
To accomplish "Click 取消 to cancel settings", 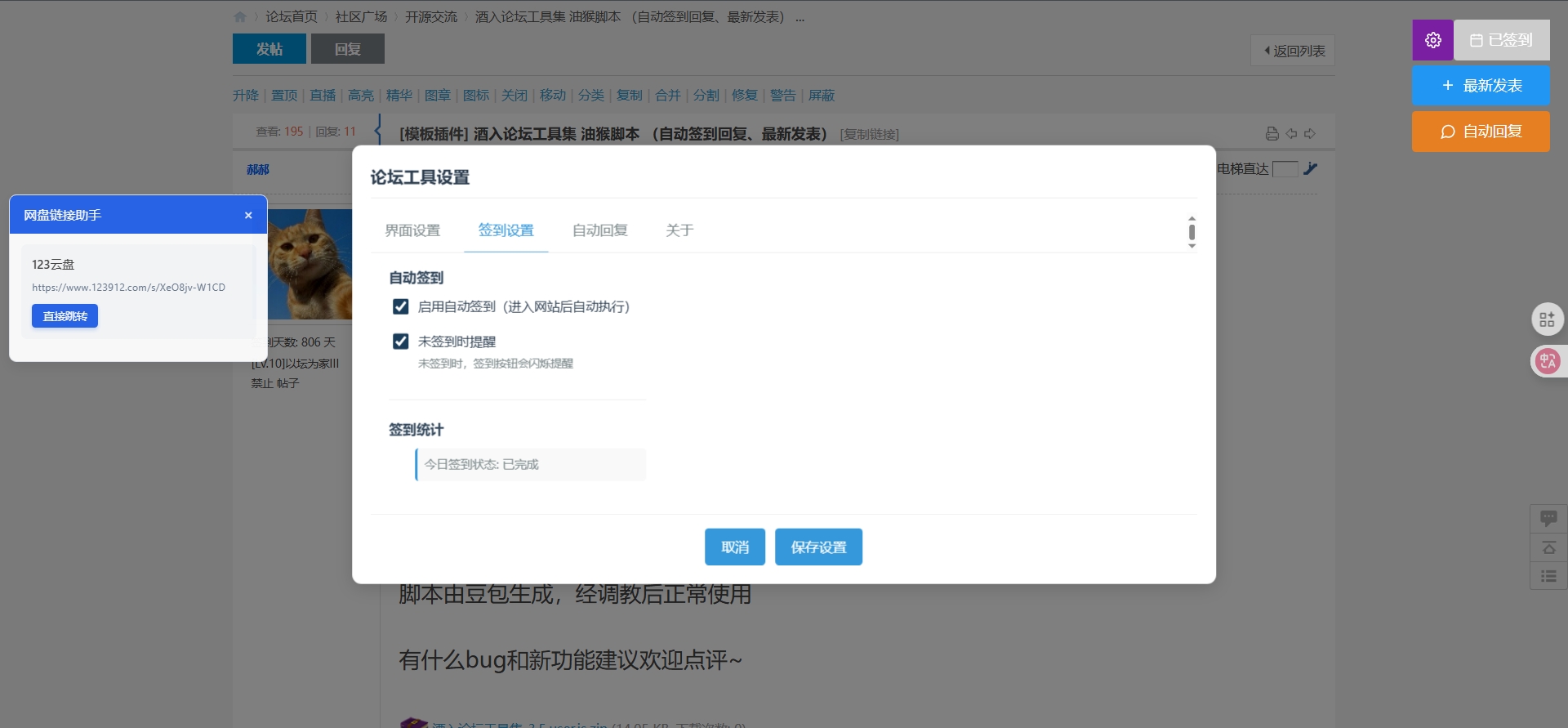I will [x=734, y=547].
